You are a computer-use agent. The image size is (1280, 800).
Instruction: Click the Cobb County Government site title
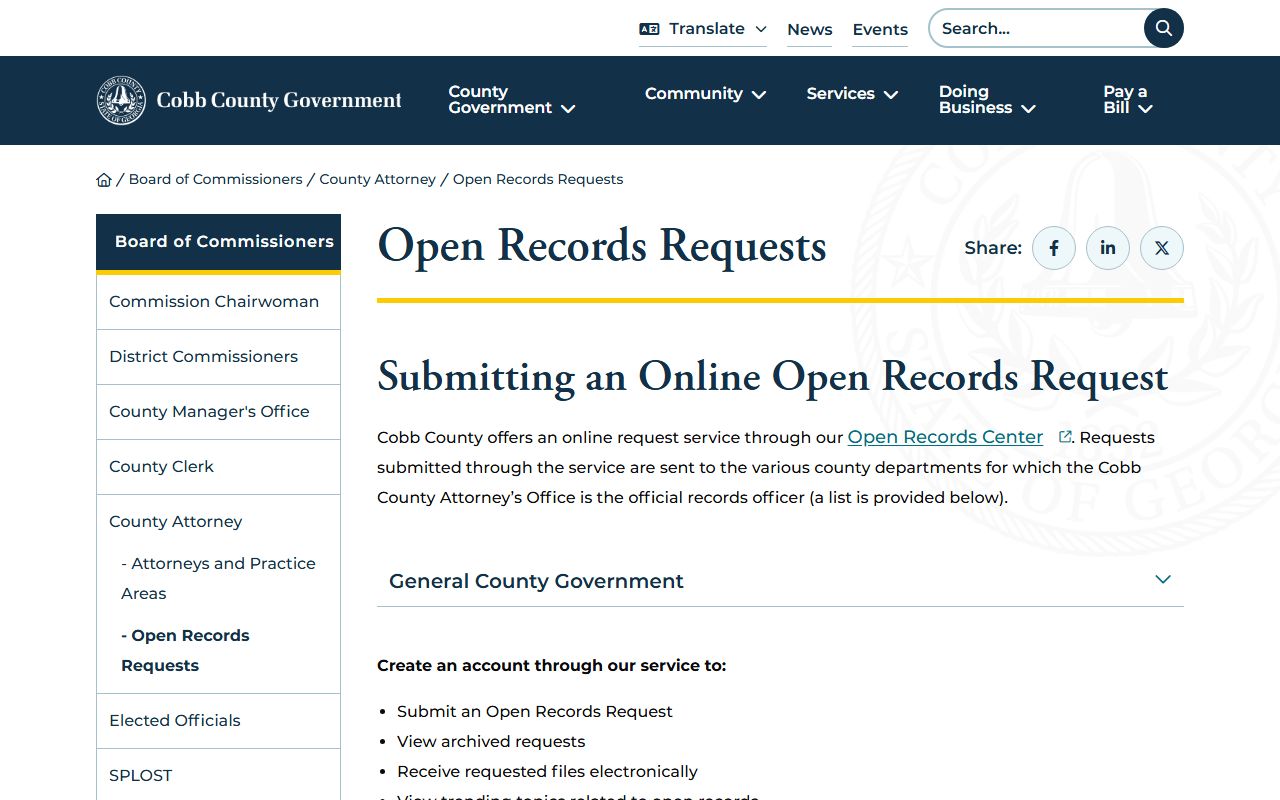pyautogui.click(x=279, y=100)
